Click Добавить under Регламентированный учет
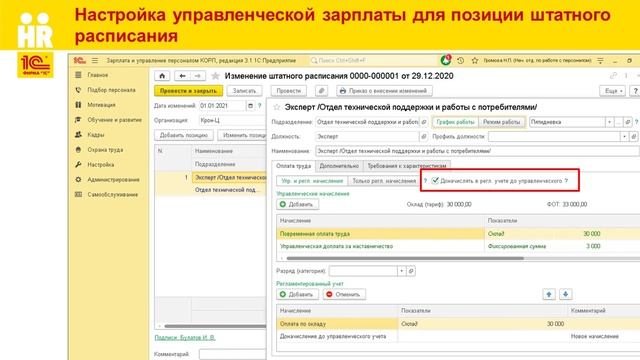The image size is (640, 360). click(x=297, y=294)
